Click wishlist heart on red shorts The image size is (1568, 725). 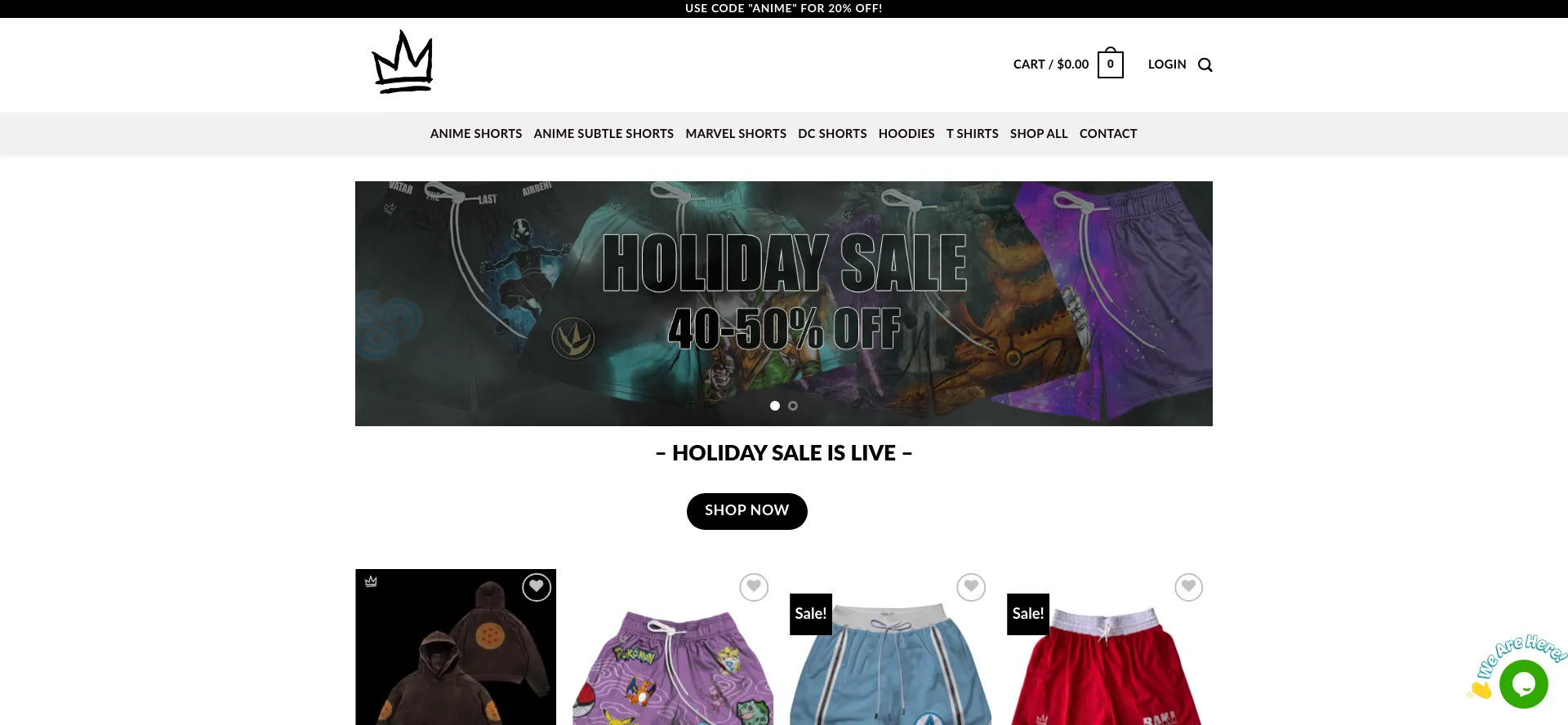[1189, 587]
